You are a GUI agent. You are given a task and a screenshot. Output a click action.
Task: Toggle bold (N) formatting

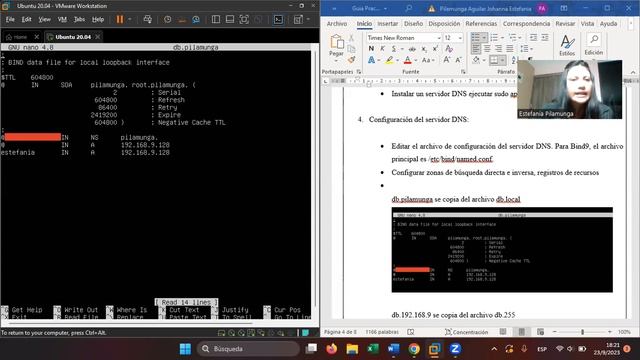371,49
